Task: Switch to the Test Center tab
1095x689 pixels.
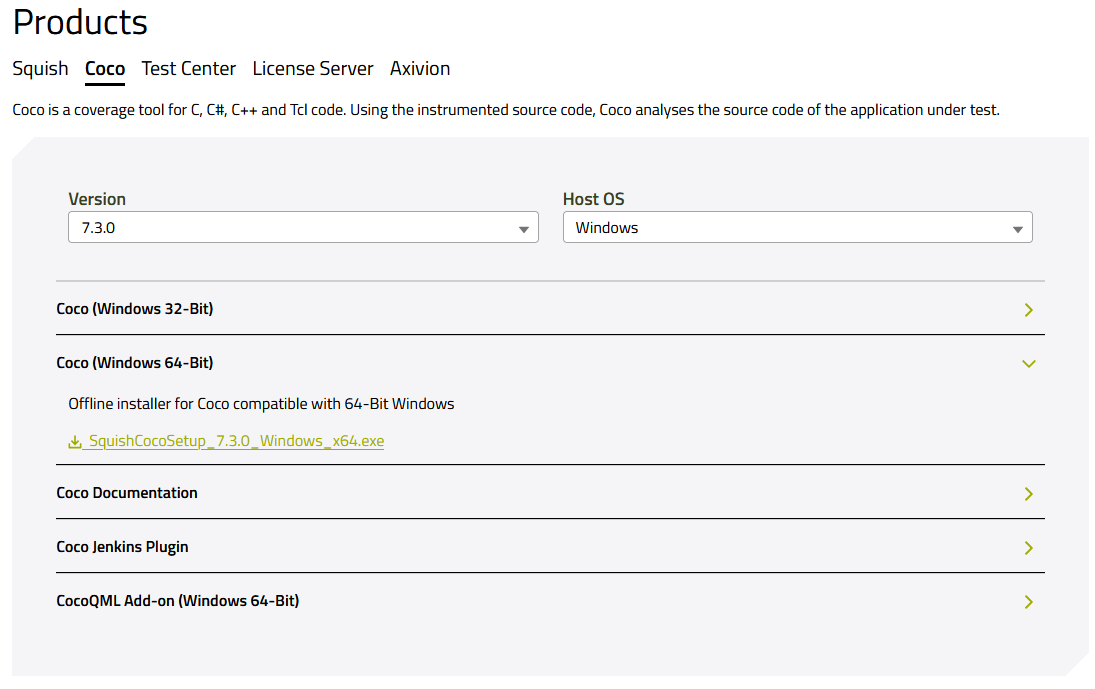Action: [188, 69]
